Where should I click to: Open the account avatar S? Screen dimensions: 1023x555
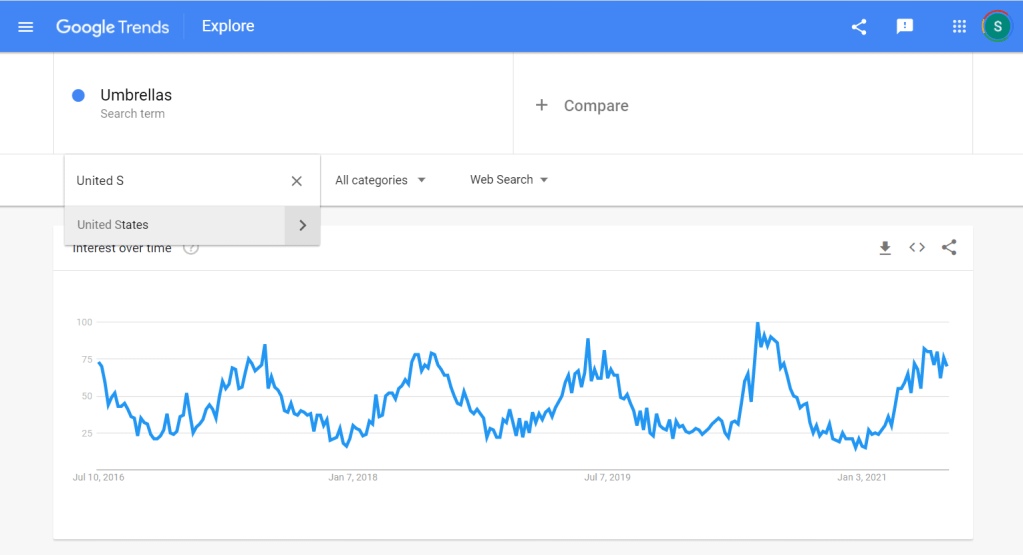pos(997,27)
